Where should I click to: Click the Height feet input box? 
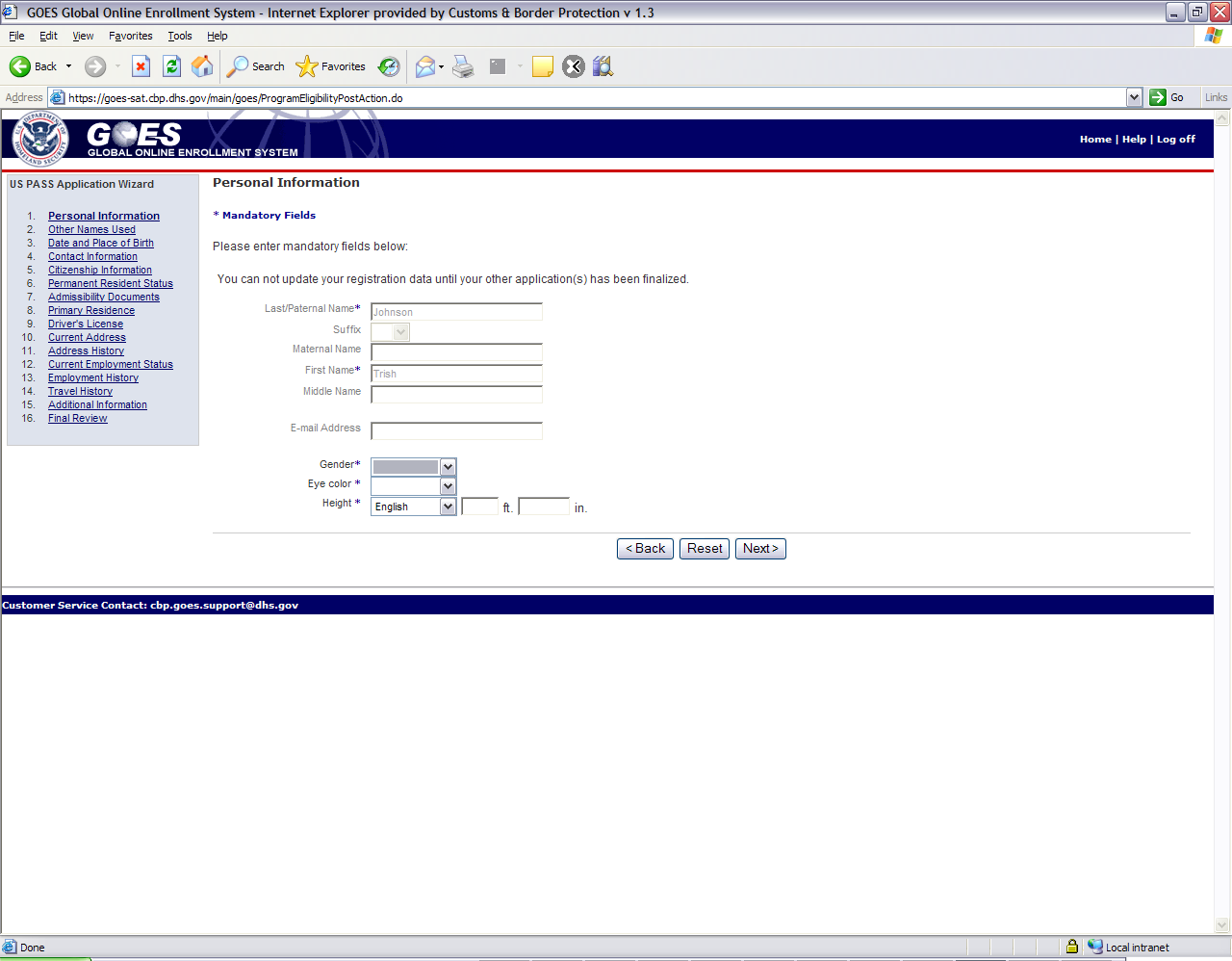coord(479,506)
